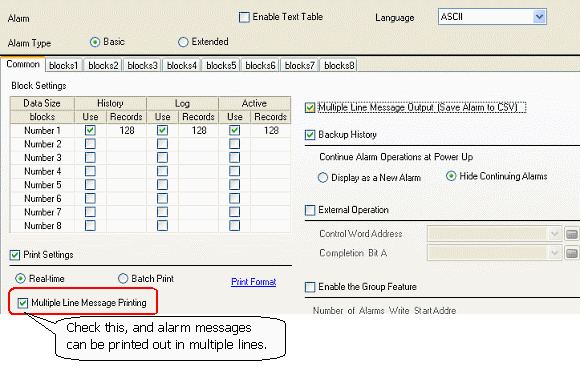Switch to the blocks5 tab
This screenshot has height=367, width=581.
[221, 65]
